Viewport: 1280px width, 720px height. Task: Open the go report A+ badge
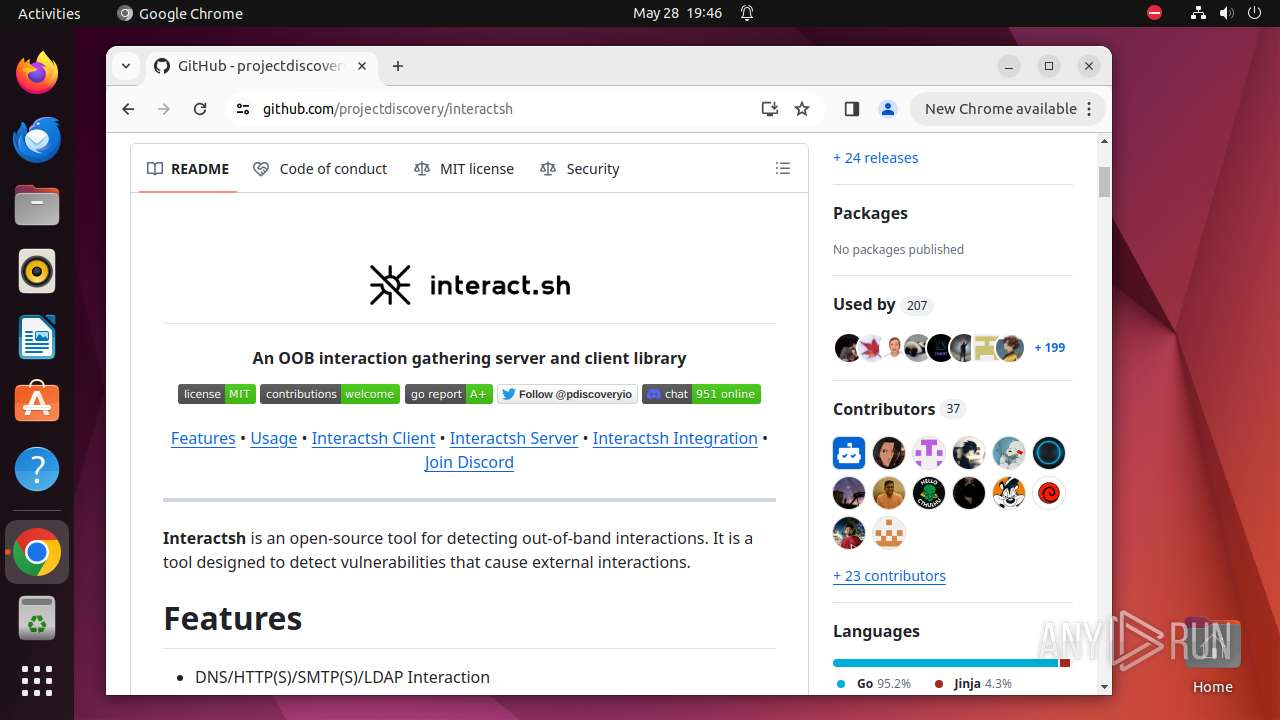tap(449, 394)
